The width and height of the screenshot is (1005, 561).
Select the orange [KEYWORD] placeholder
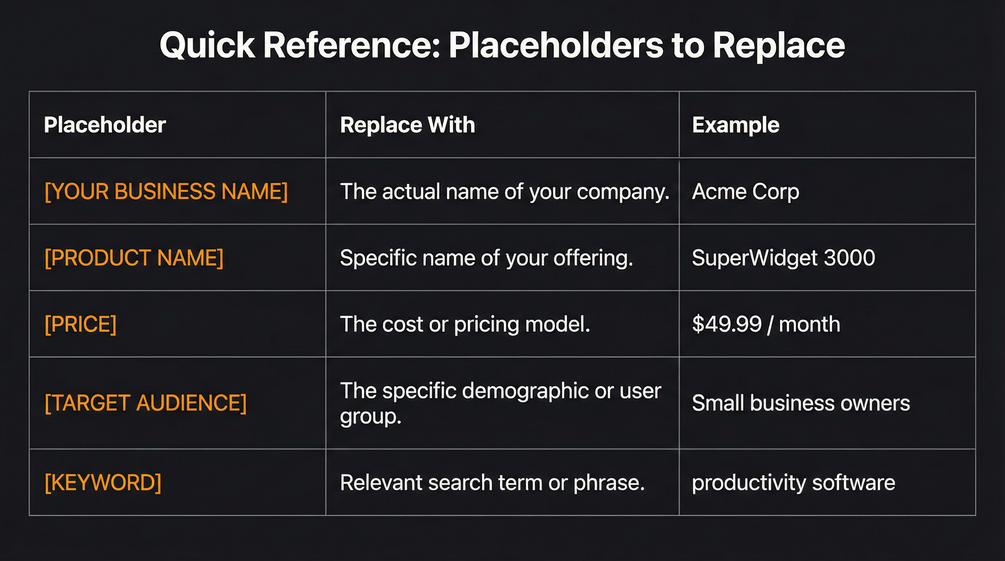coord(103,482)
